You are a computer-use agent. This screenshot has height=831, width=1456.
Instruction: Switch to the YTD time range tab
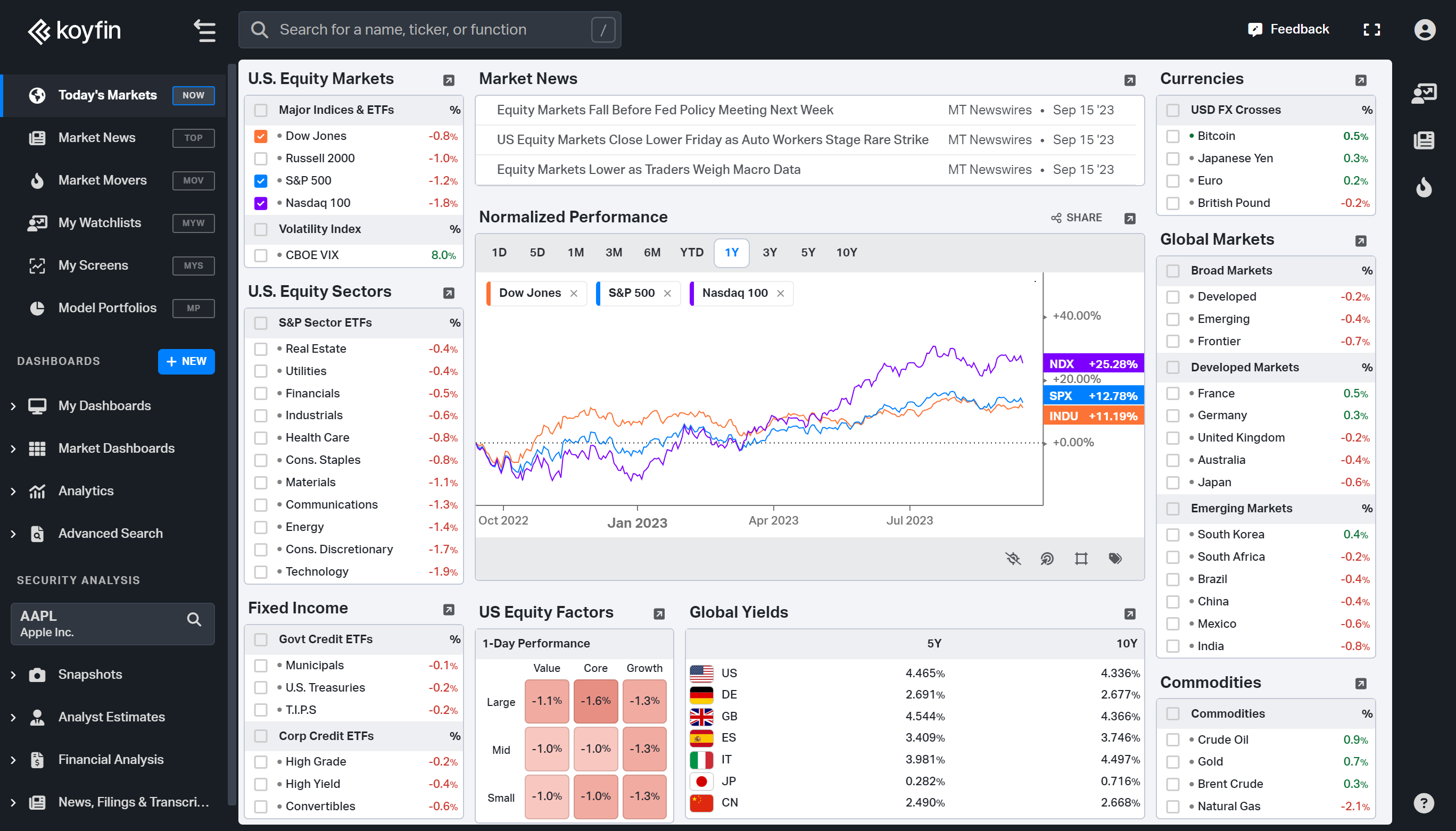coord(691,252)
